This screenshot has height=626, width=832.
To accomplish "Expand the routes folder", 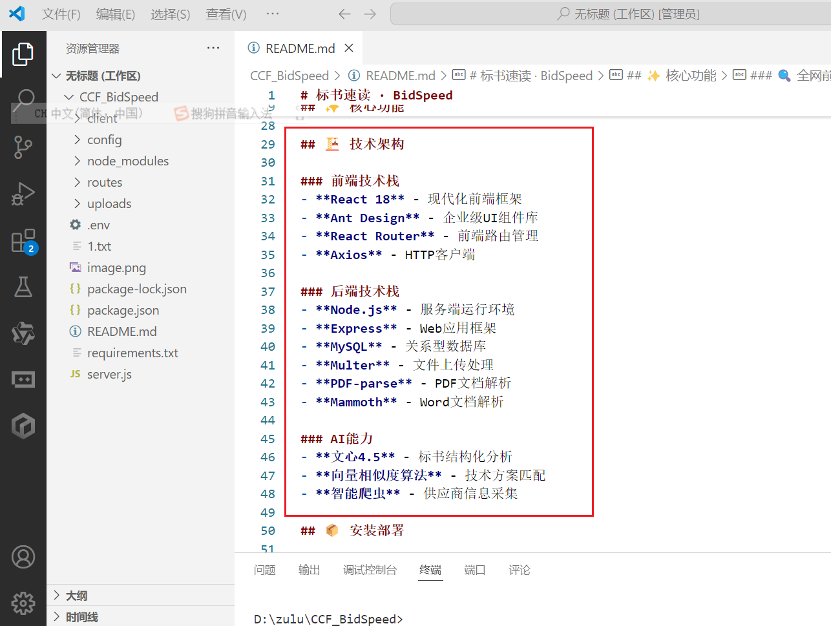I will pyautogui.click(x=141, y=182).
